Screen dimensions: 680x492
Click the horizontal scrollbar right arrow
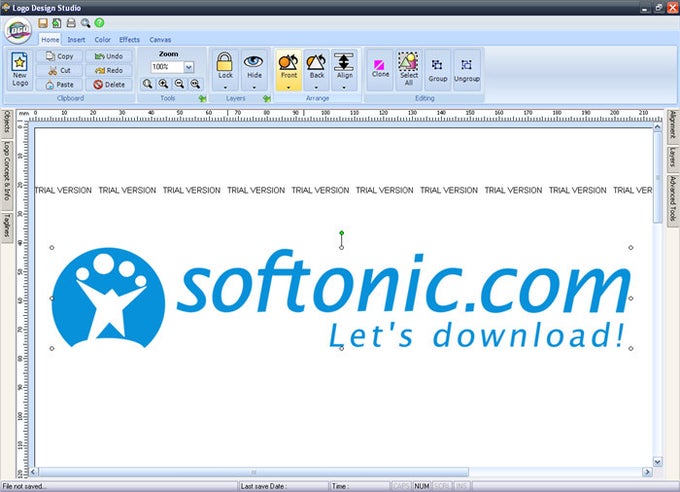click(647, 472)
